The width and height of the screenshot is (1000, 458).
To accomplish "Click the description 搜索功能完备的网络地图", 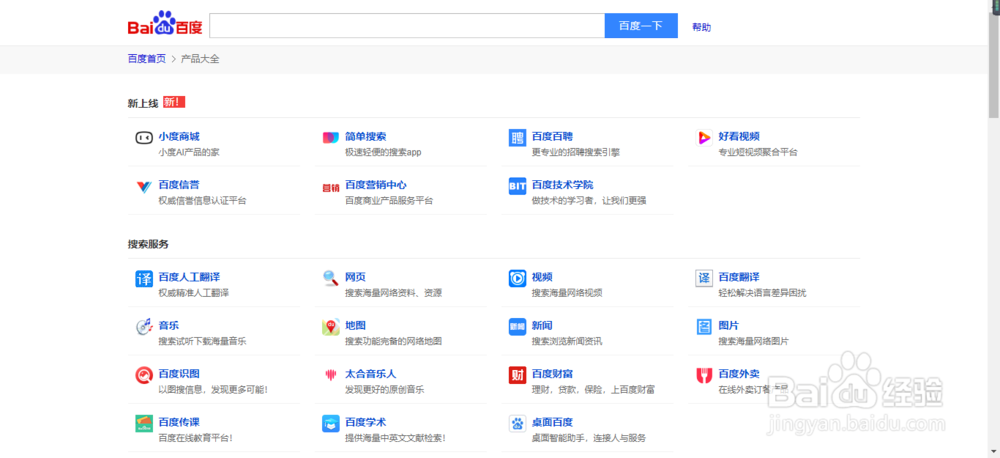I will pos(393,341).
